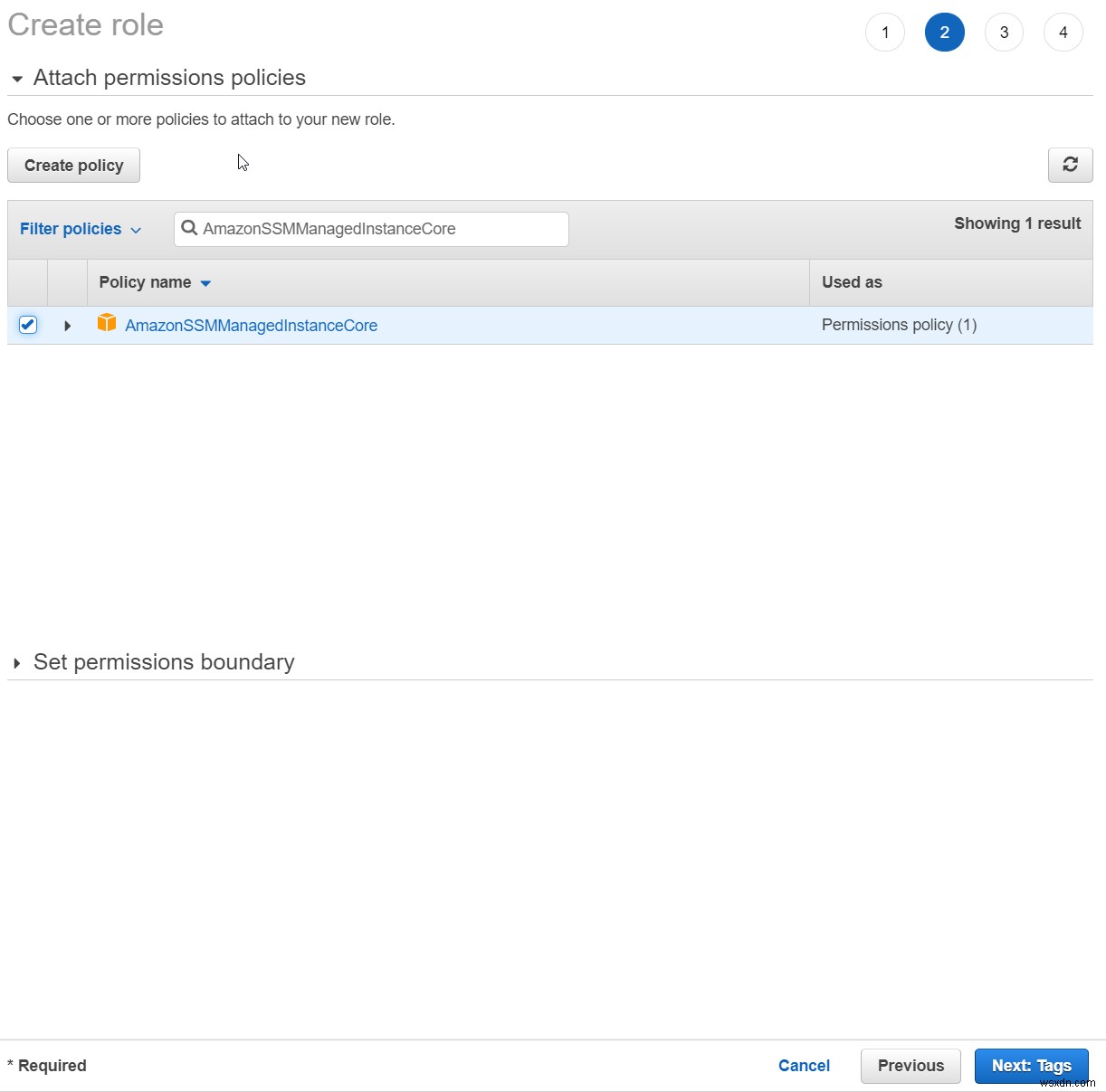Click the Used as column header
The width and height of the screenshot is (1106, 1092).
coord(851,282)
